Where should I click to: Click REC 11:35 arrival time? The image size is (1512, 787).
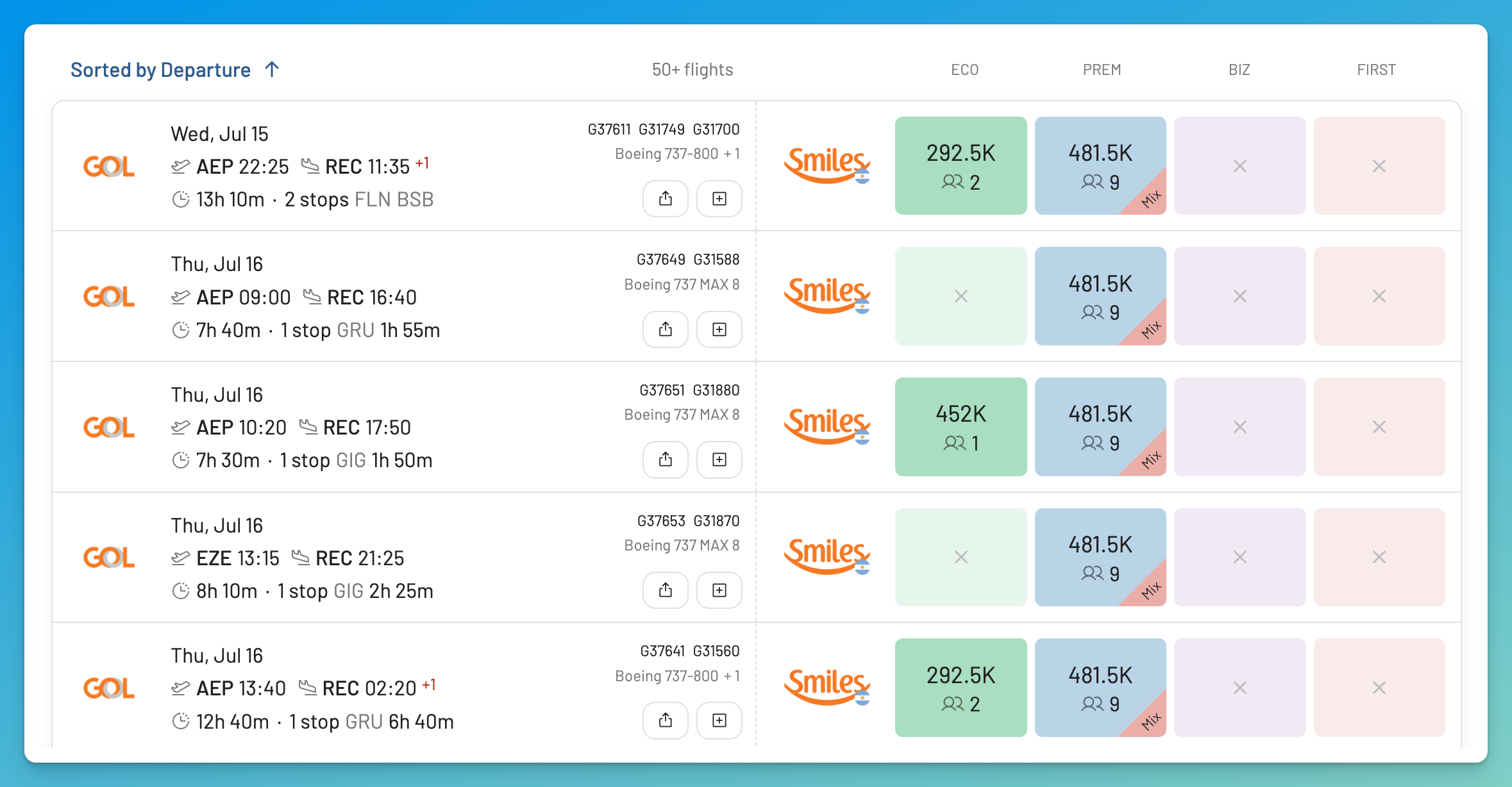point(367,167)
